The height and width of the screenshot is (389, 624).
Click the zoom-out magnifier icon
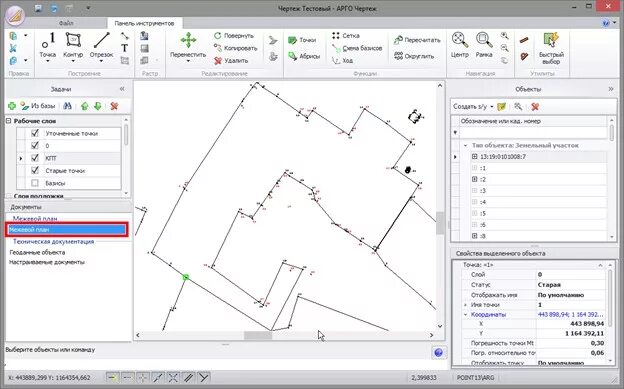click(x=505, y=48)
